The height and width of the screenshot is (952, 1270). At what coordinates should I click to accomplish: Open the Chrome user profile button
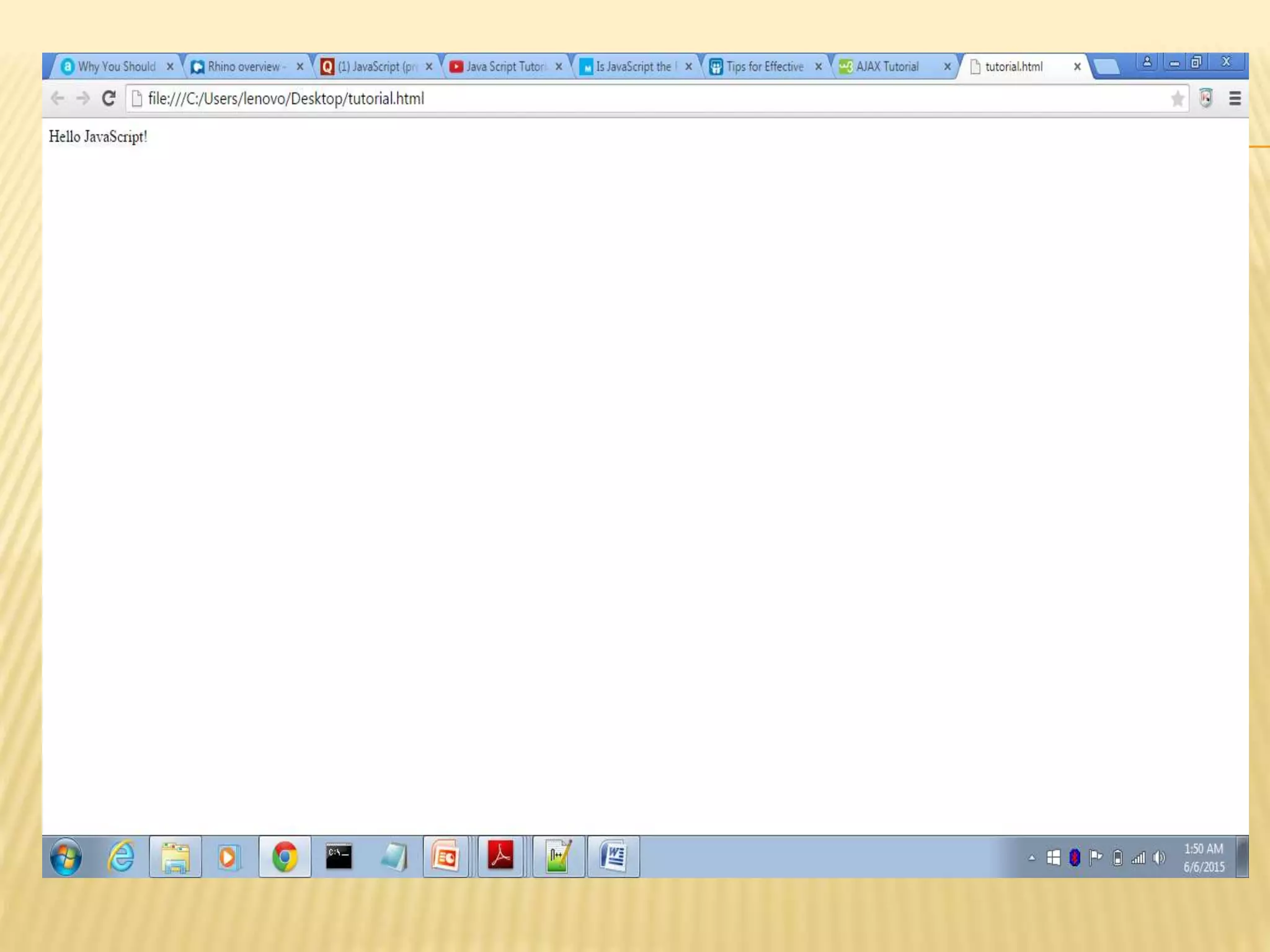tap(1147, 61)
